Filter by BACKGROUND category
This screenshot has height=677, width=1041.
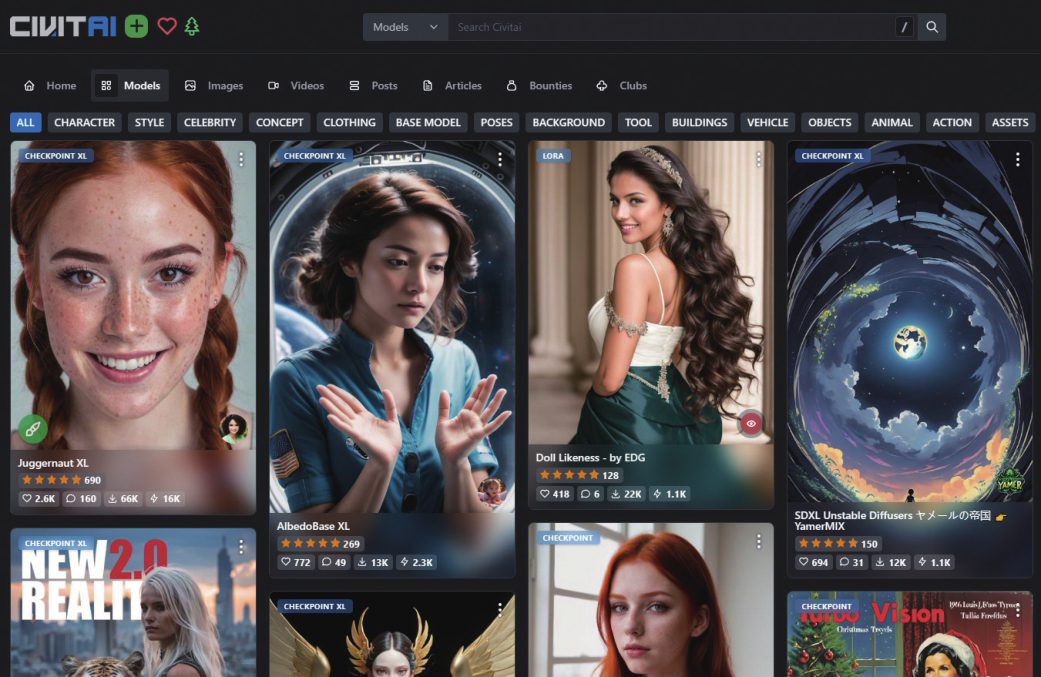(568, 122)
